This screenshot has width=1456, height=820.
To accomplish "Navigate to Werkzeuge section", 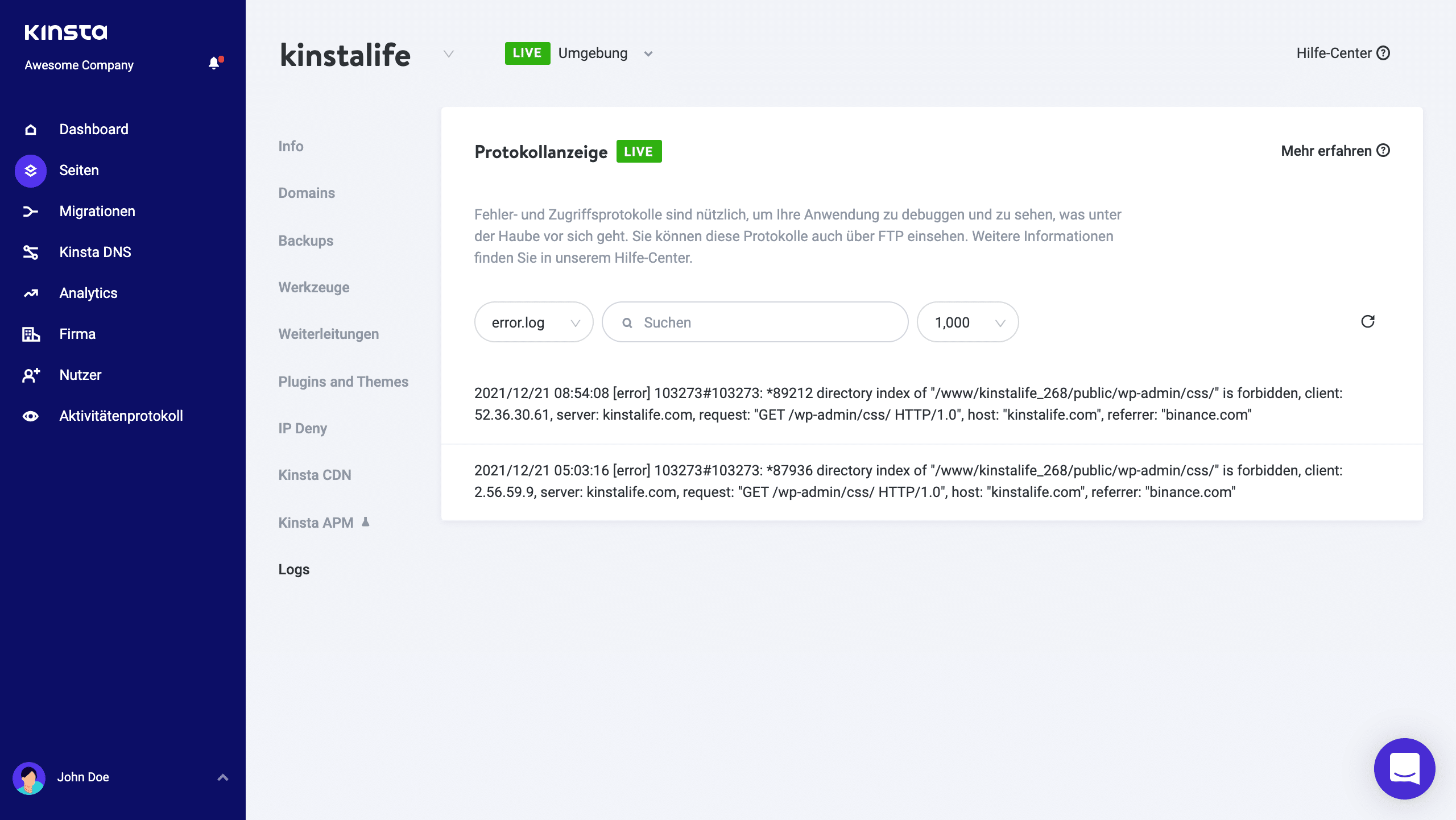I will click(314, 287).
